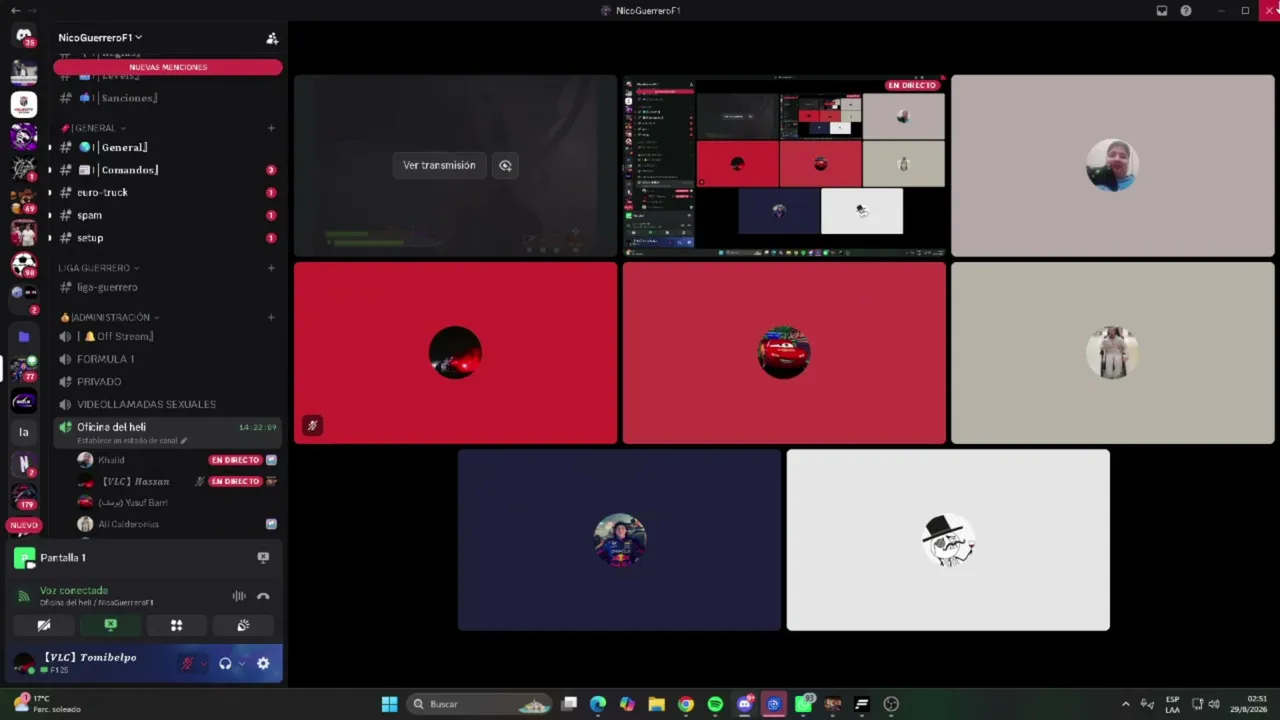This screenshot has width=1280, height=720.
Task: Open the server folder icon in sidebar
Action: [x=24, y=337]
